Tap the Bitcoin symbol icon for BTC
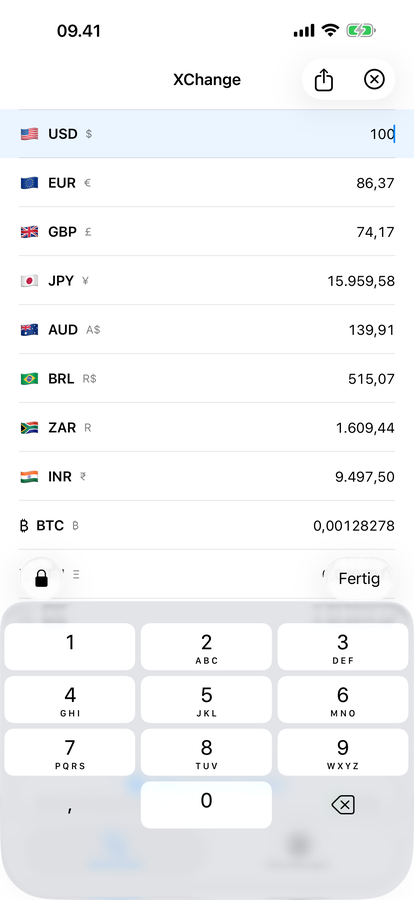 point(24,526)
